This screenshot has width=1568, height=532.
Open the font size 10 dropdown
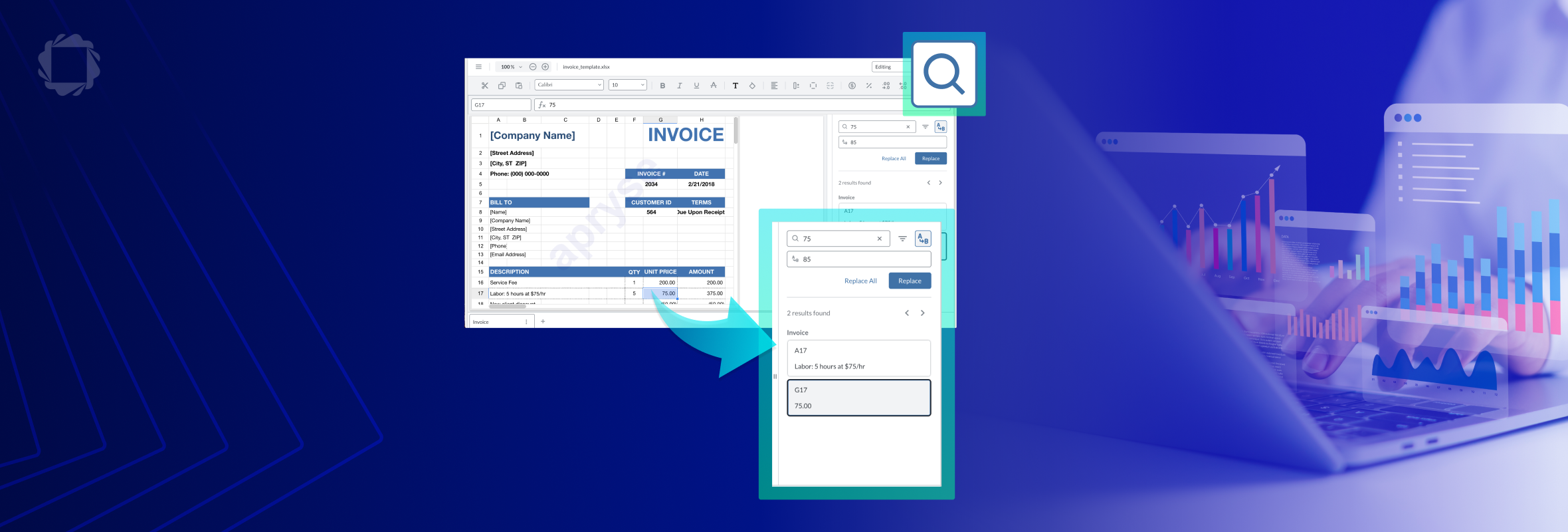[628, 84]
